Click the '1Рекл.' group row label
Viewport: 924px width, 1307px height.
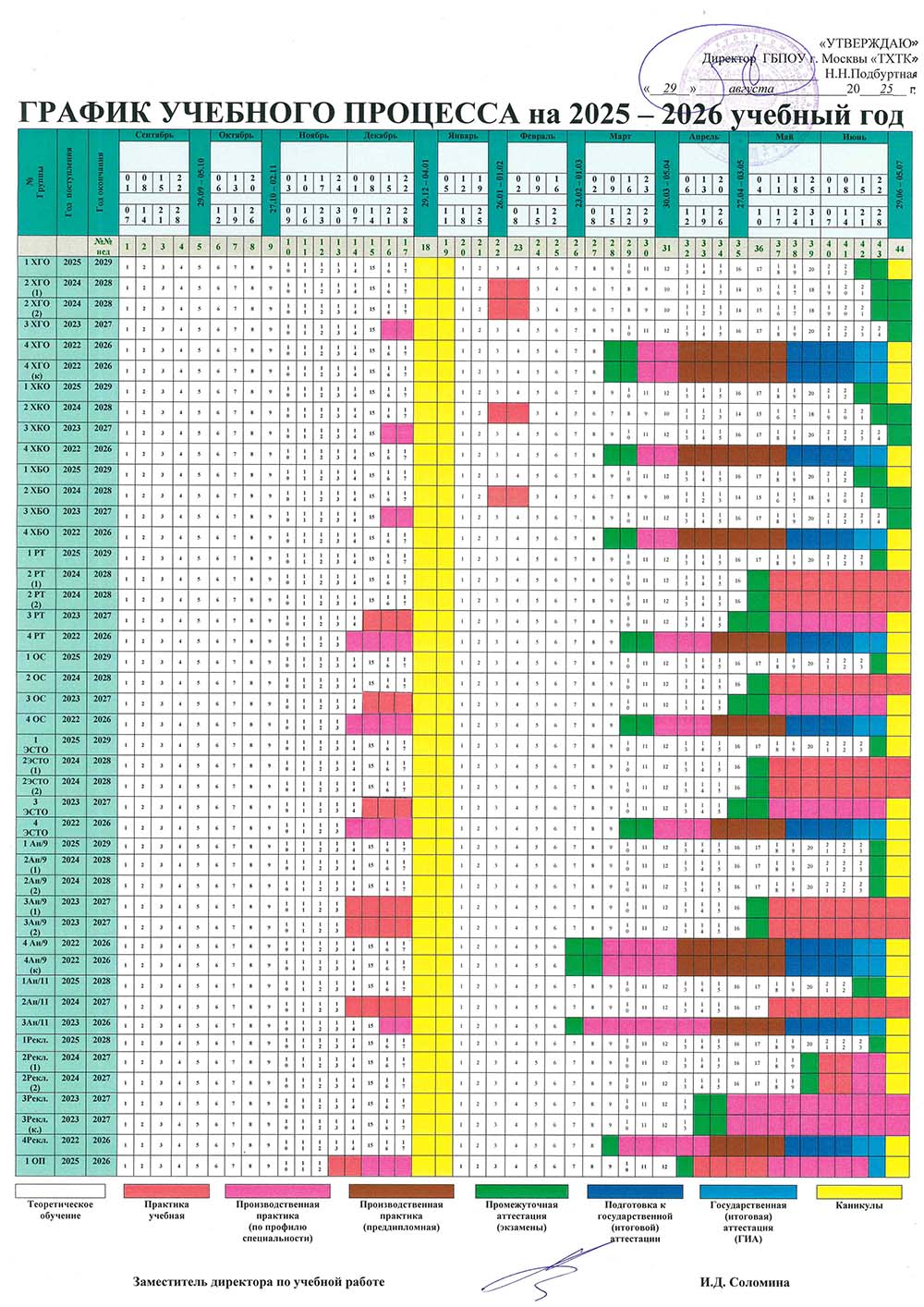(x=37, y=1041)
